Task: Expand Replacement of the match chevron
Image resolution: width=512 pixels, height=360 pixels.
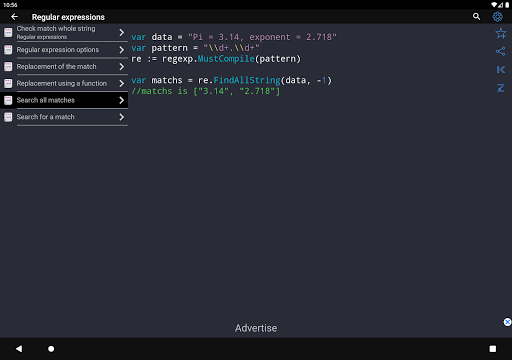Action: [x=122, y=67]
